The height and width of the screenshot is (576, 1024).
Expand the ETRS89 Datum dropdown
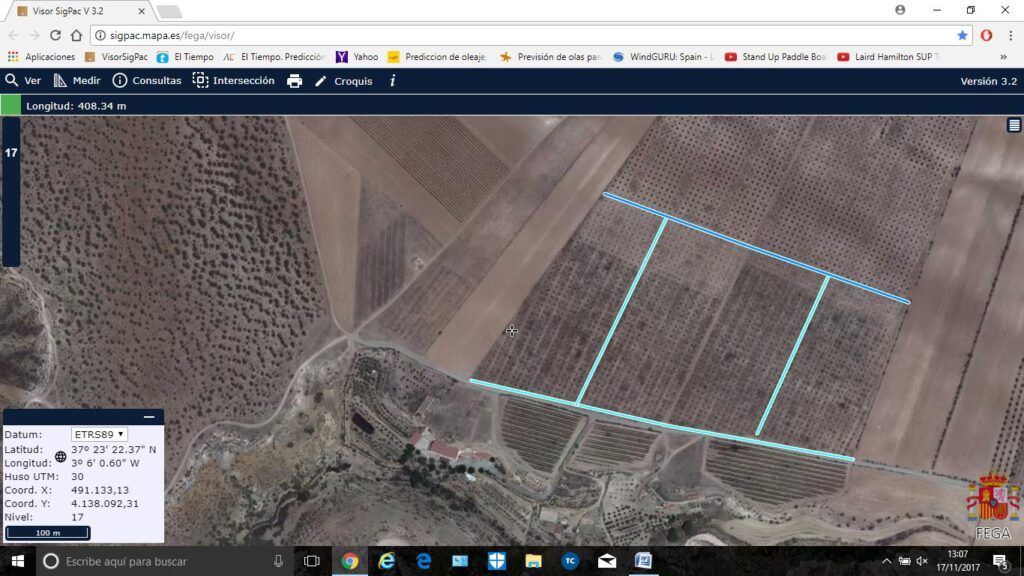[x=99, y=434]
